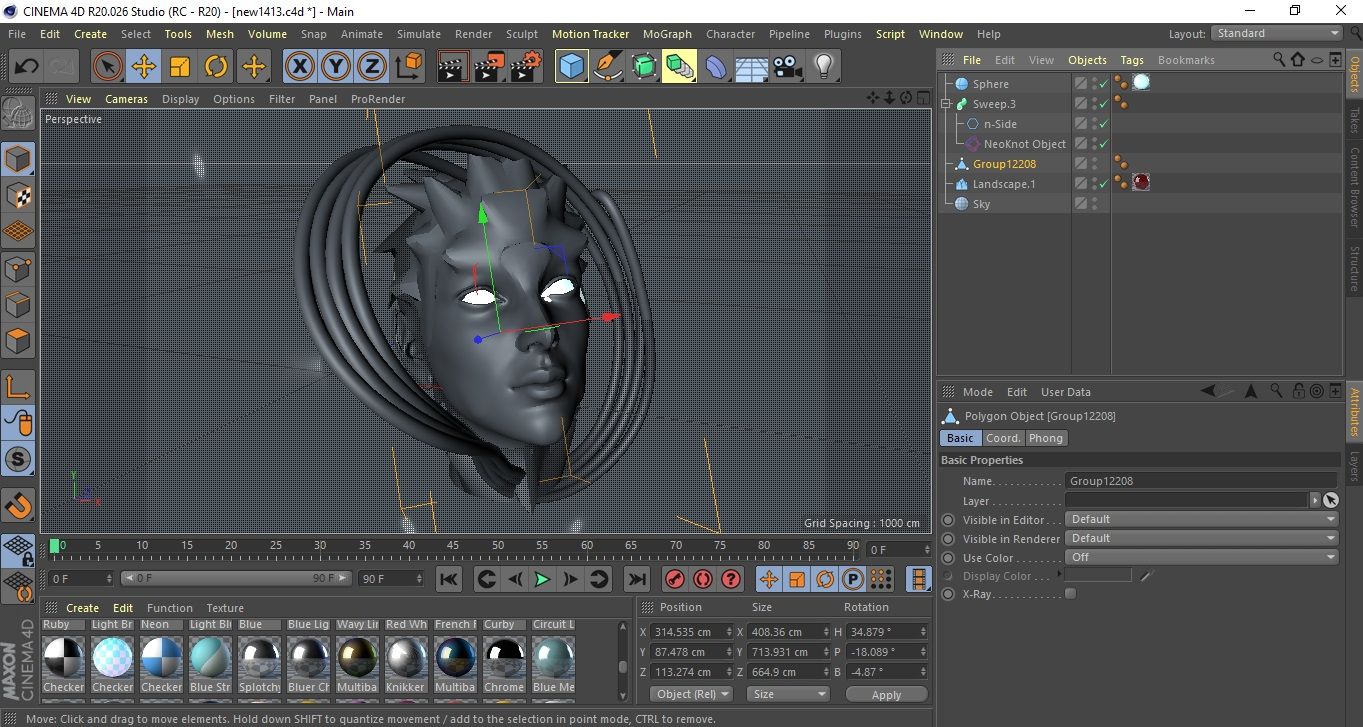The height and width of the screenshot is (727, 1363).
Task: Toggle the Sphere object enabled checkmark
Action: point(1104,84)
